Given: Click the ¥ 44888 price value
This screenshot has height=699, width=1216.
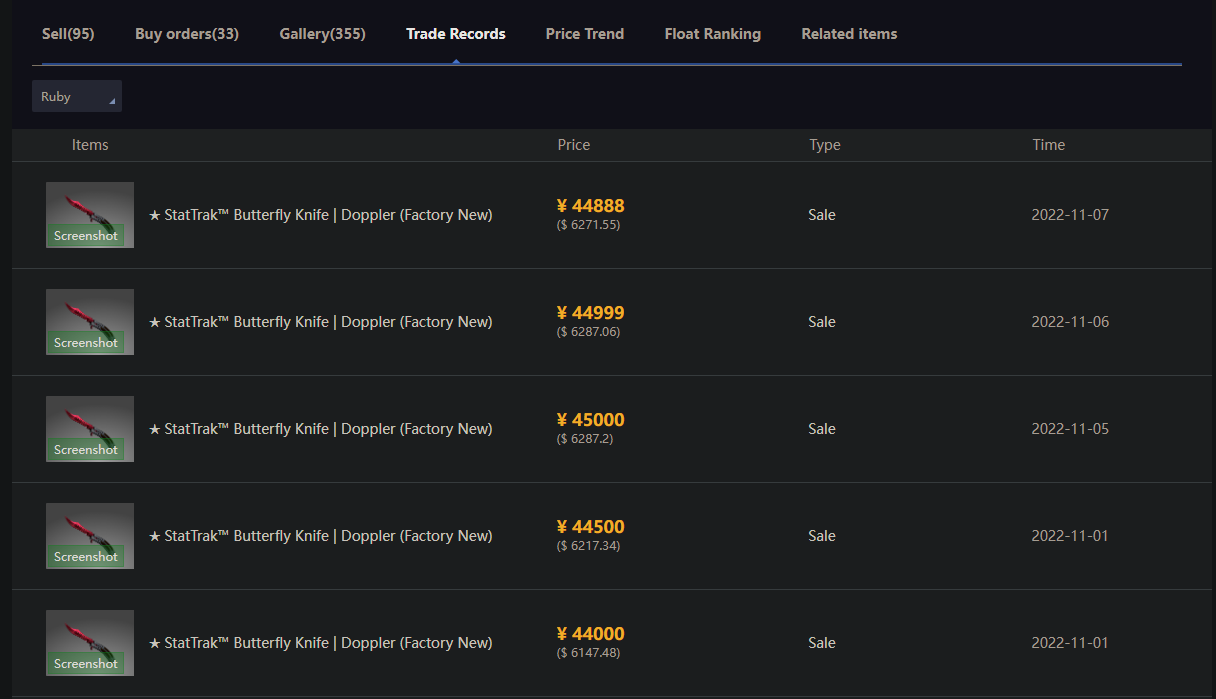Looking at the screenshot, I should [x=591, y=206].
